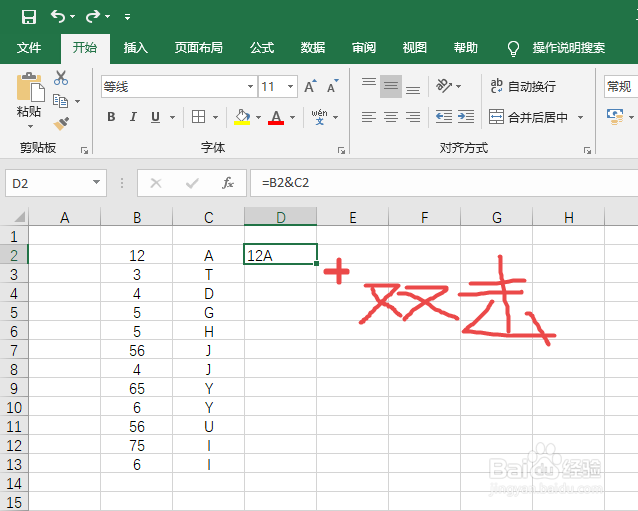Screen dimensions: 638x511
Task: Undo the last action
Action: 57,16
